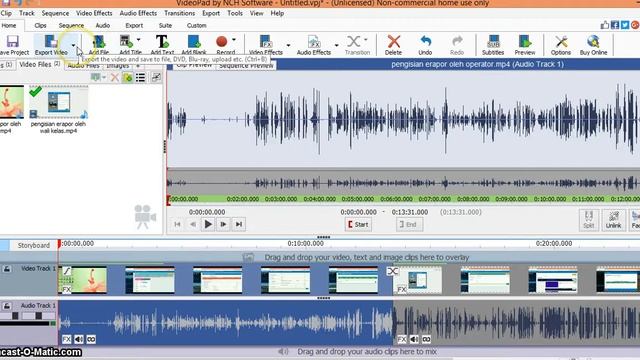This screenshot has width=640, height=360.
Task: Click the End marker button
Action: [409, 224]
